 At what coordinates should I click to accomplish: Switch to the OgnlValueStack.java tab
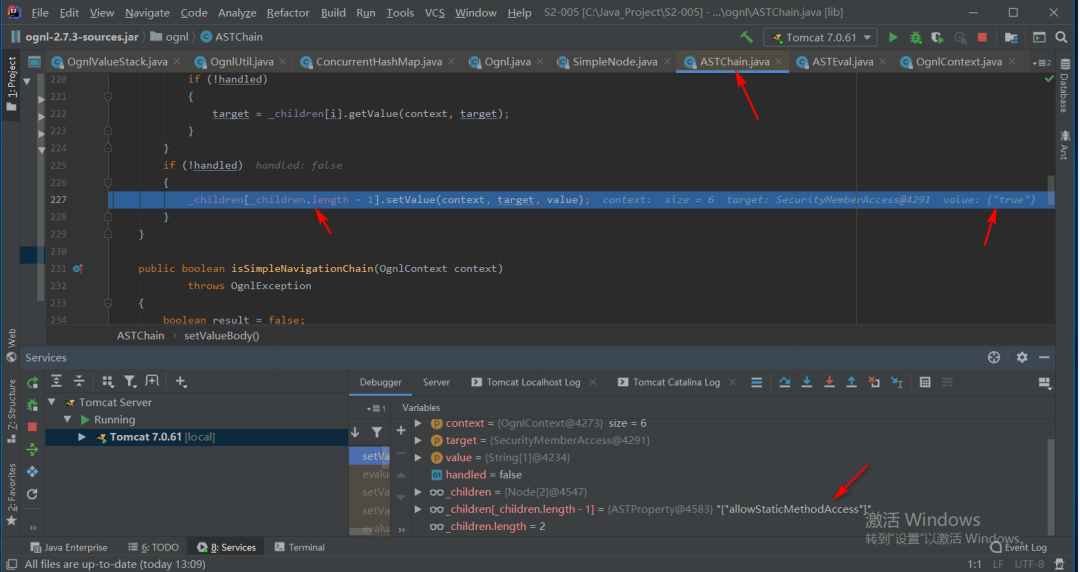pos(117,62)
